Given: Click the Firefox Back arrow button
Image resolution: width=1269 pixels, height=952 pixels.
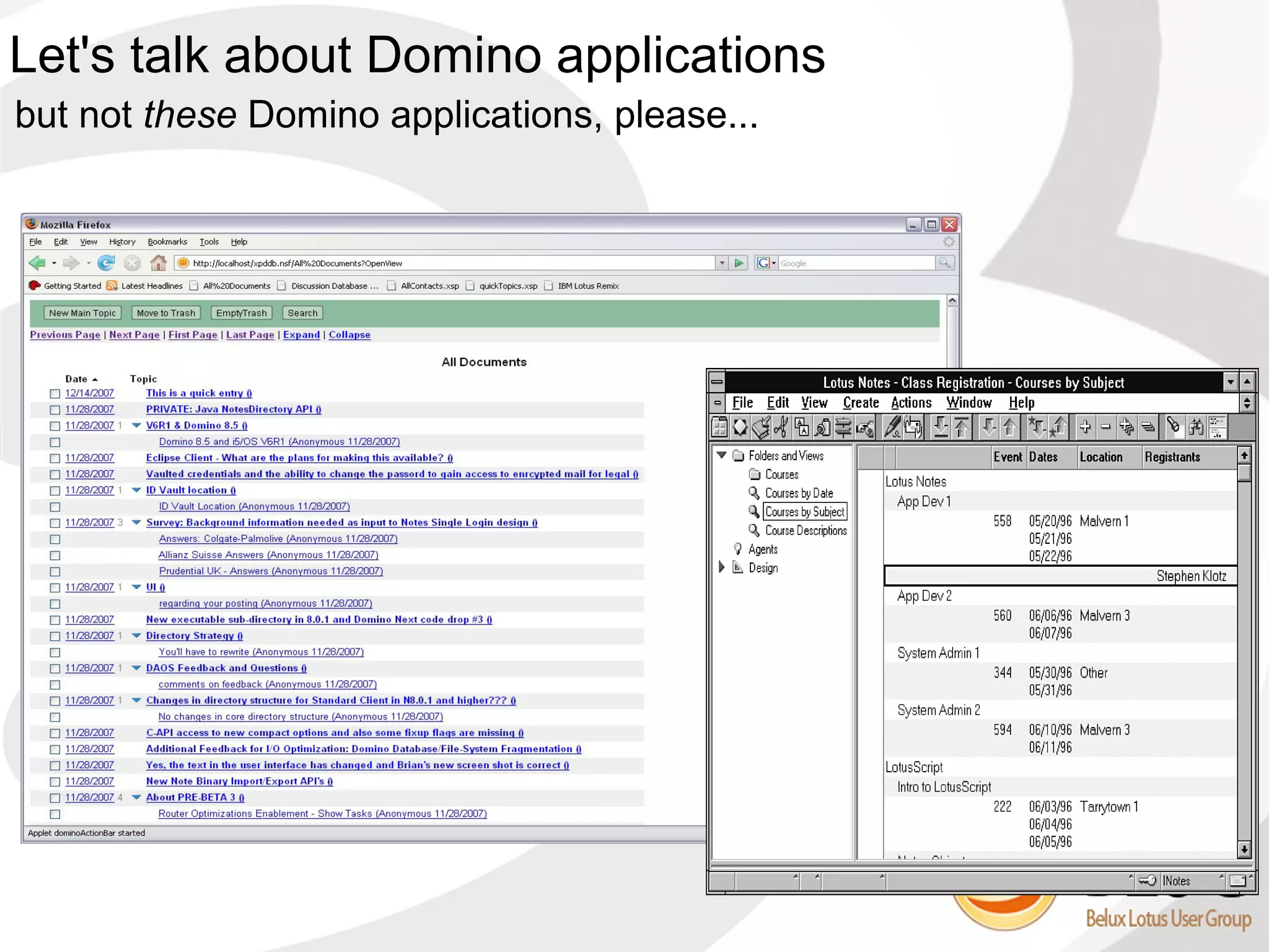Looking at the screenshot, I should tap(37, 263).
